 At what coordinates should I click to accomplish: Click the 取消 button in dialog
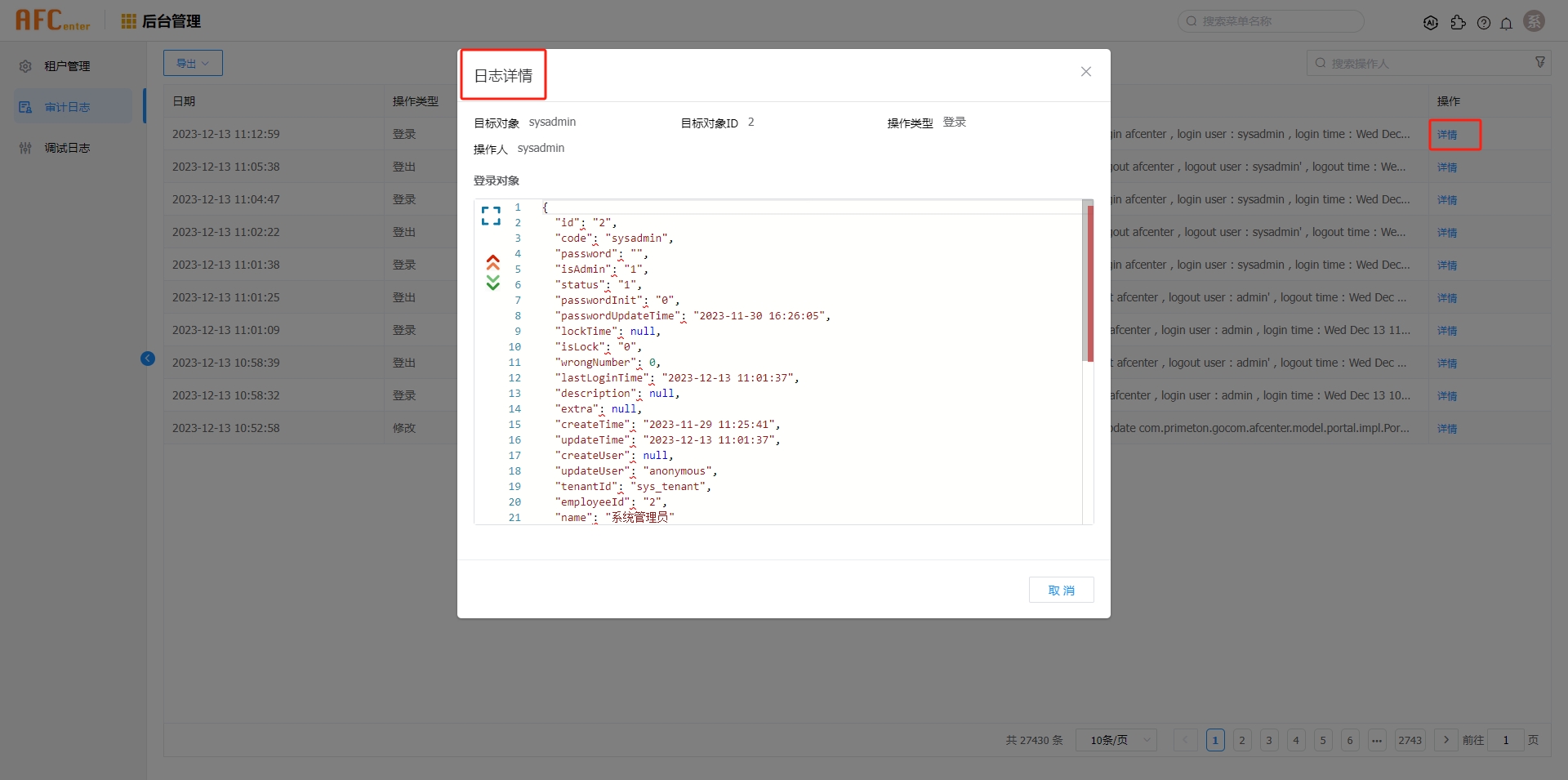(1061, 590)
